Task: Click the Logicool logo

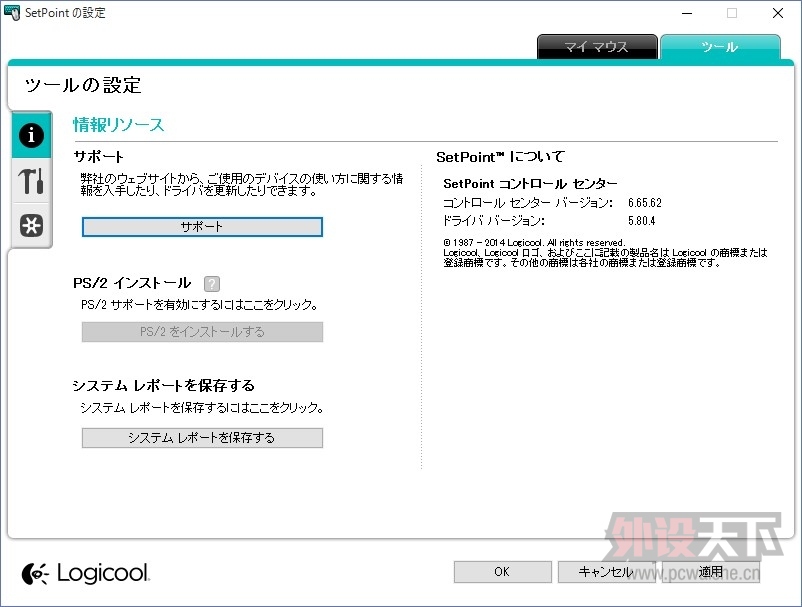Action: pyautogui.click(x=86, y=573)
